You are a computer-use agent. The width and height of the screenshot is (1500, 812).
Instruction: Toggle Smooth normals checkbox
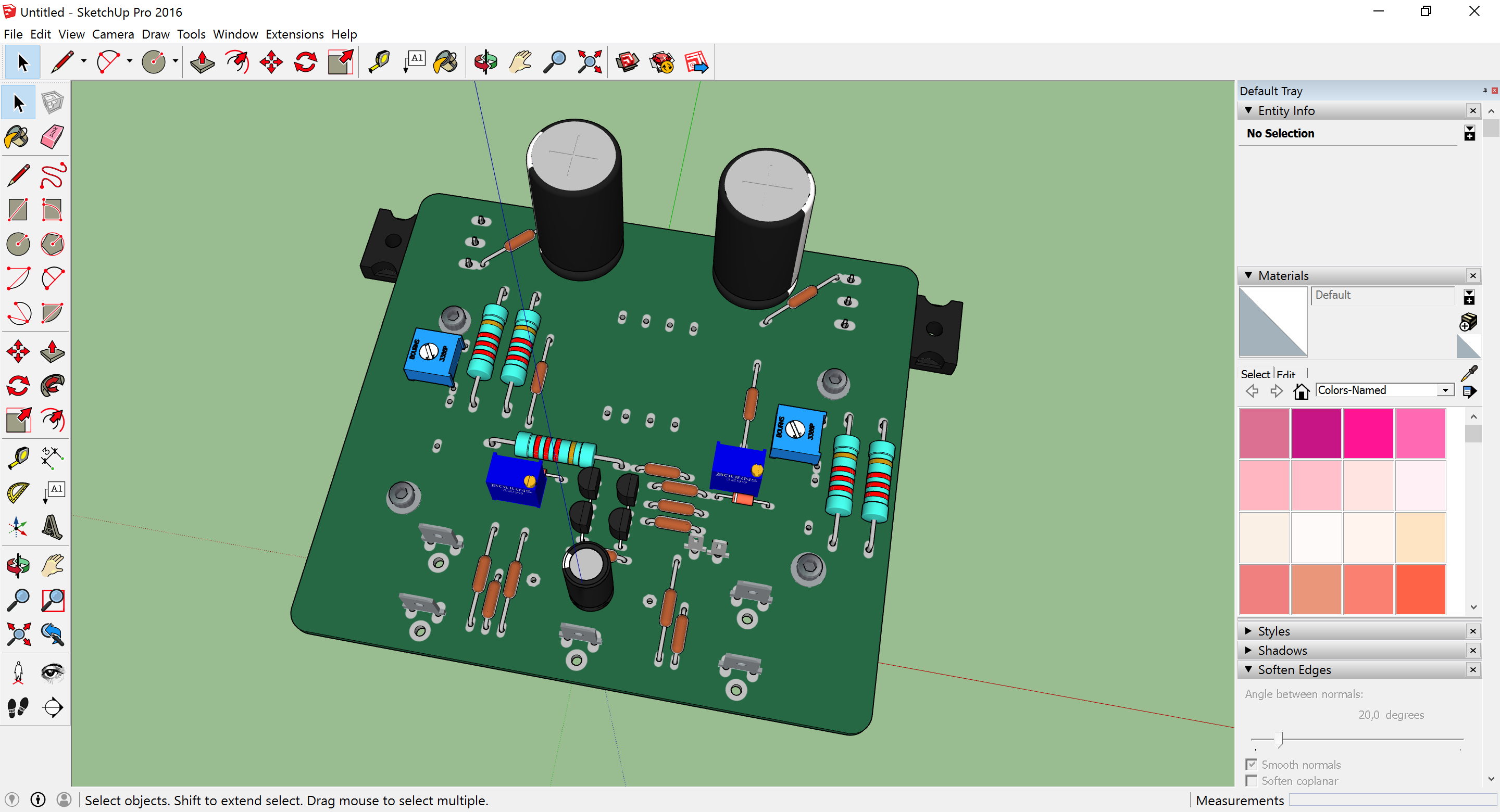(x=1251, y=764)
